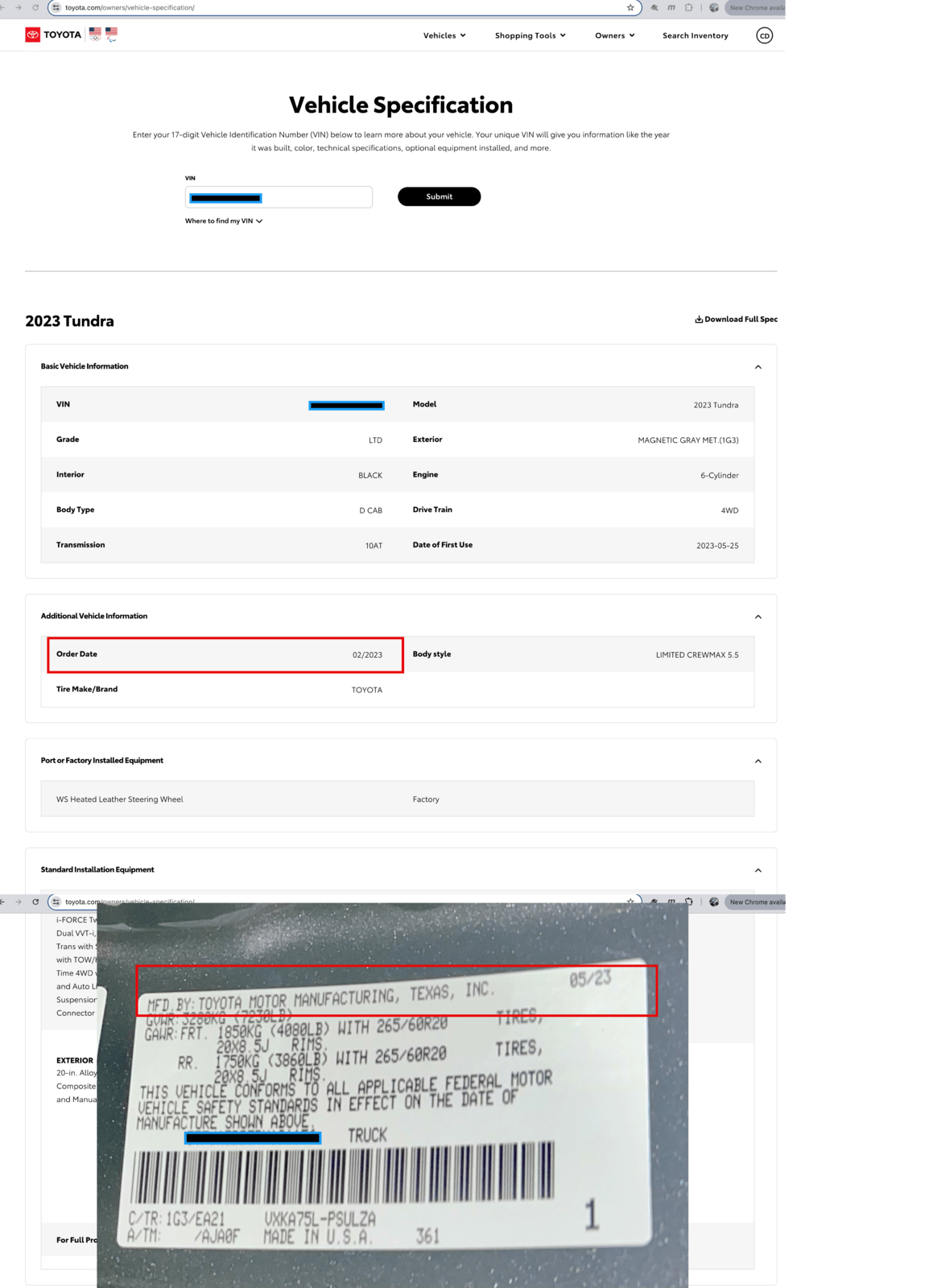
Task: Click the download icon beside Download Full Spec
Action: click(699, 320)
